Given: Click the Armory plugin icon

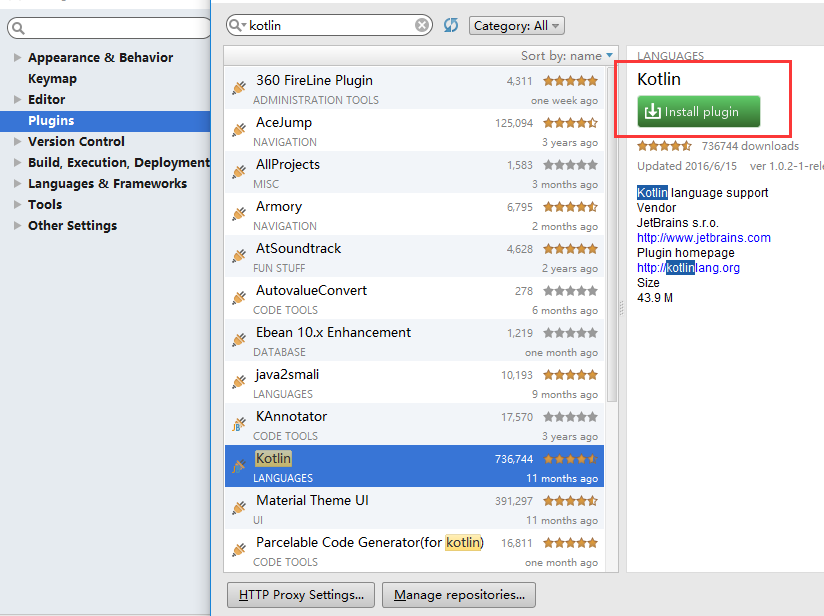Looking at the screenshot, I should click(x=239, y=213).
